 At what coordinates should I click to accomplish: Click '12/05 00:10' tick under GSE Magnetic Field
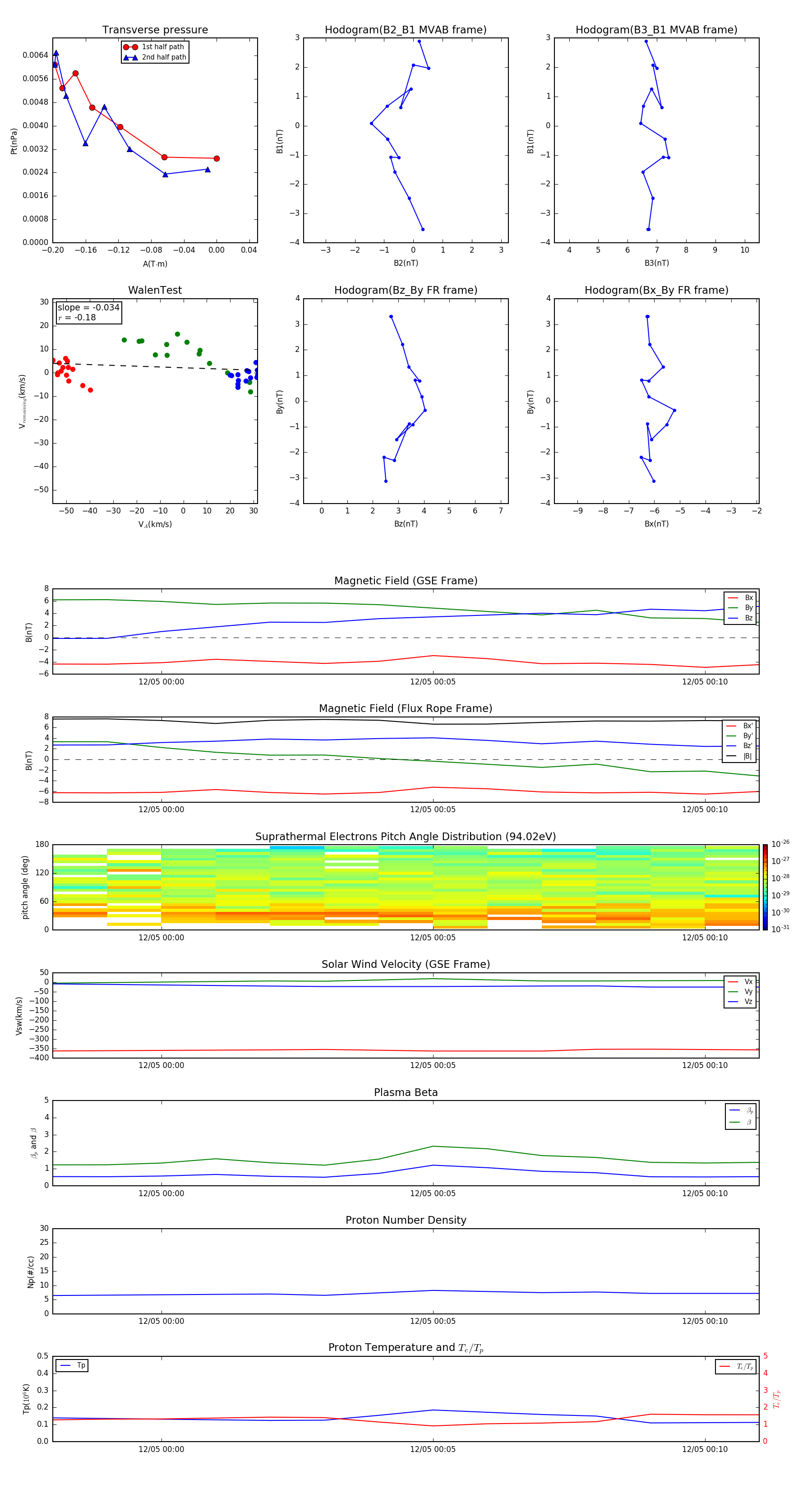705,682
